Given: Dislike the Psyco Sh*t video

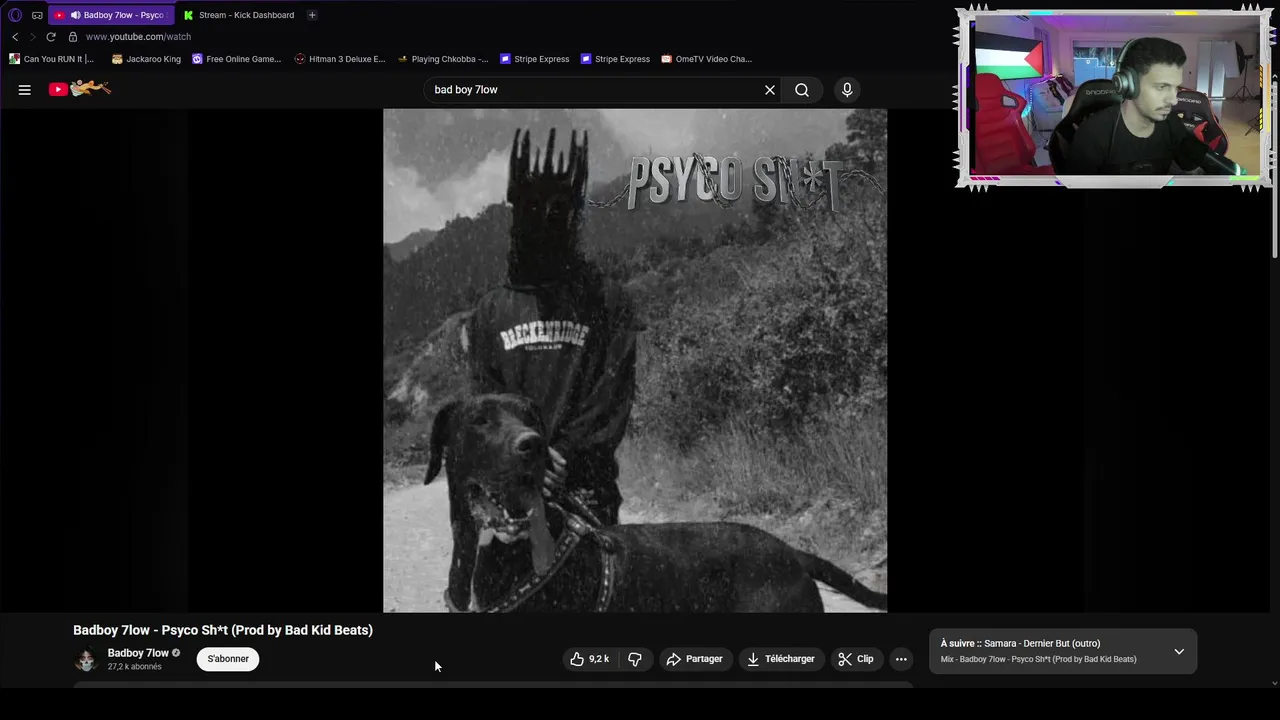Looking at the screenshot, I should pyautogui.click(x=635, y=659).
